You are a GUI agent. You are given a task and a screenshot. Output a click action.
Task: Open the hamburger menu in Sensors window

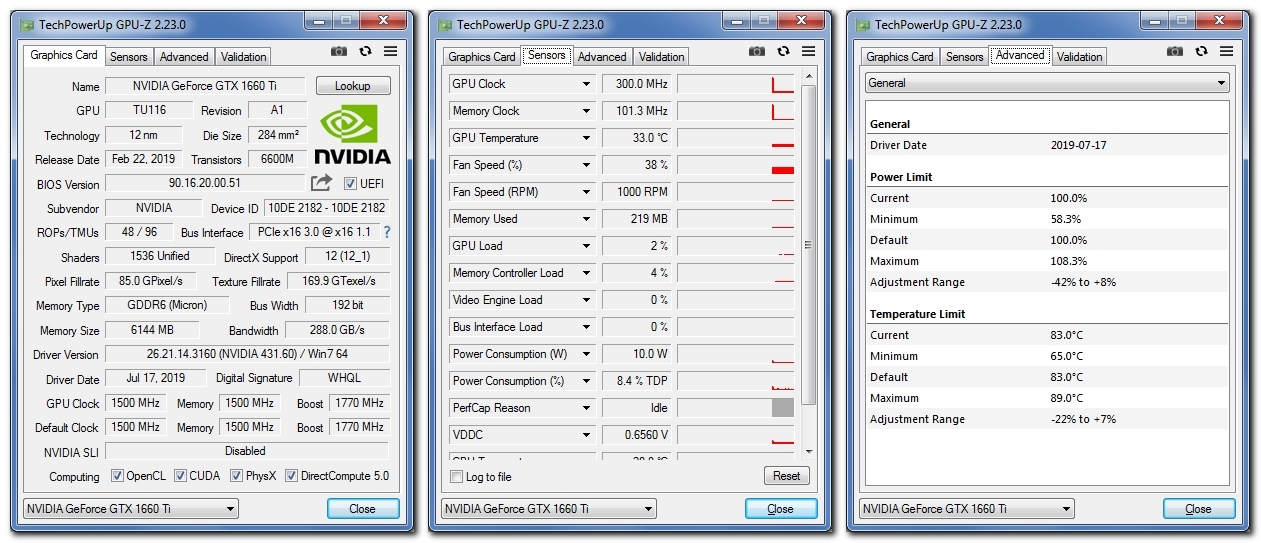pyautogui.click(x=808, y=51)
